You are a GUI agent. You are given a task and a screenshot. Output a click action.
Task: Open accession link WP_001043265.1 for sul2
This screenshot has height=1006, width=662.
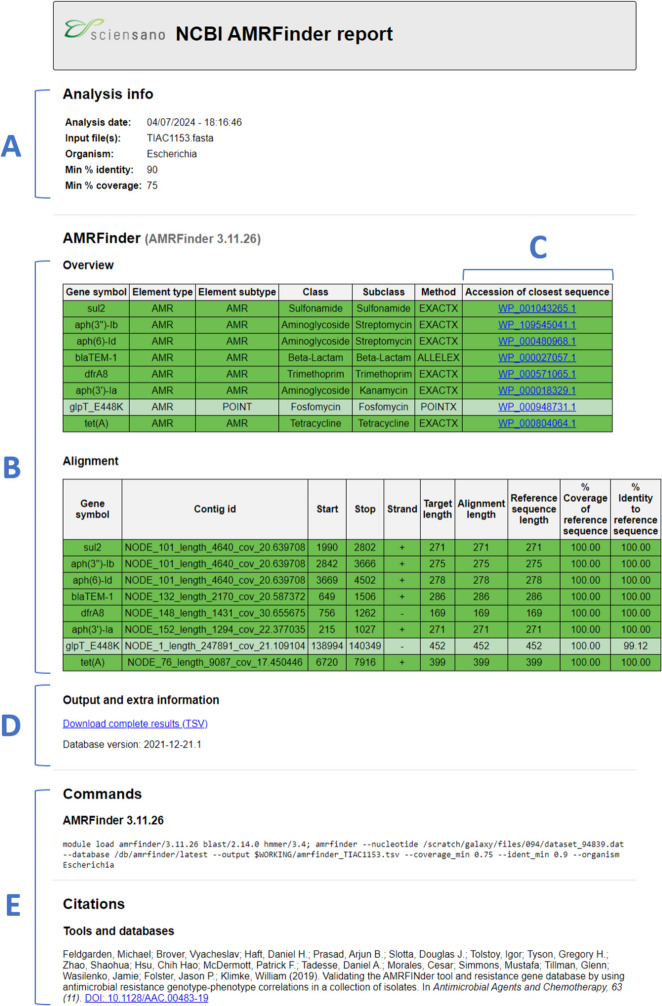click(x=537, y=310)
